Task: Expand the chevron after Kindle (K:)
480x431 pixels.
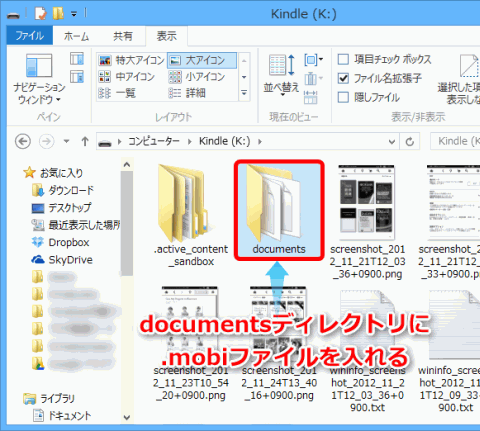Action: point(260,142)
